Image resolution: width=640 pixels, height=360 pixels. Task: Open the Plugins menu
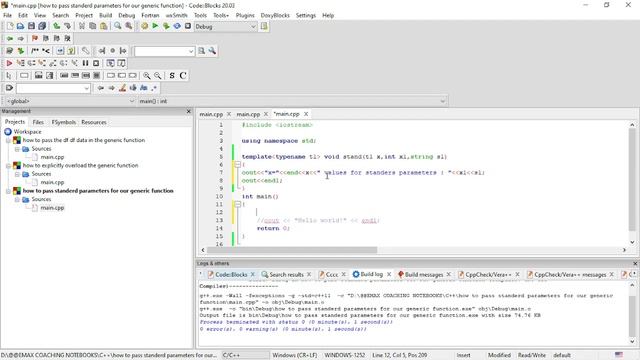click(245, 15)
